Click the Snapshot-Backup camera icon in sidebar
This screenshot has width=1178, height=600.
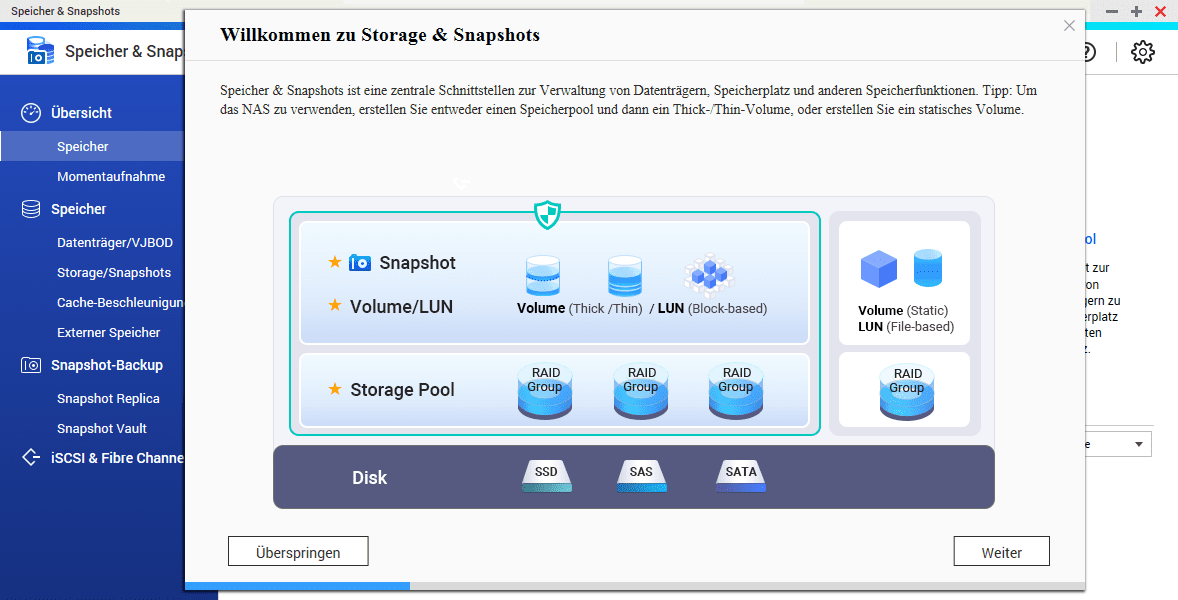coord(31,365)
